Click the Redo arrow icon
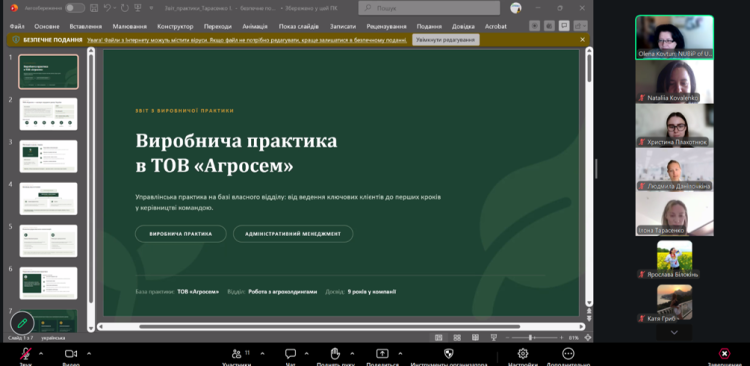This screenshot has width=750, height=366. click(125, 8)
